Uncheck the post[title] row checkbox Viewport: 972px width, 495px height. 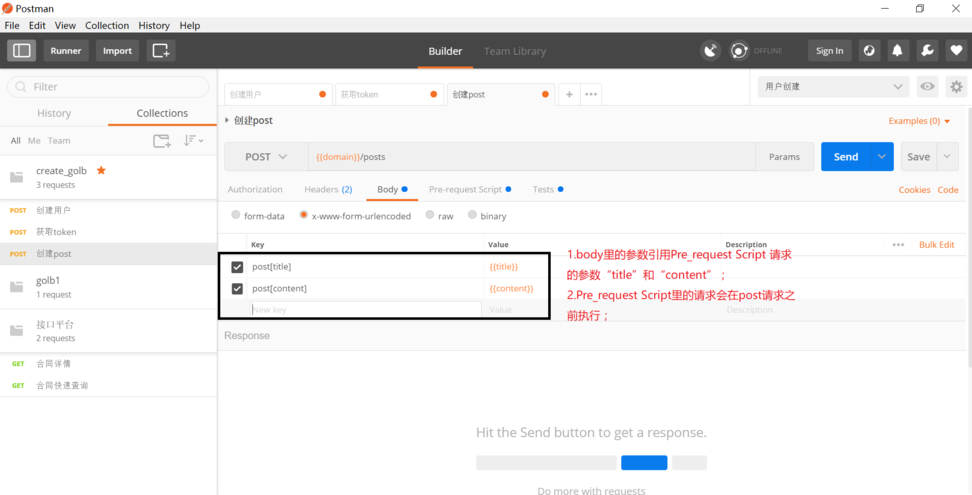tap(237, 267)
